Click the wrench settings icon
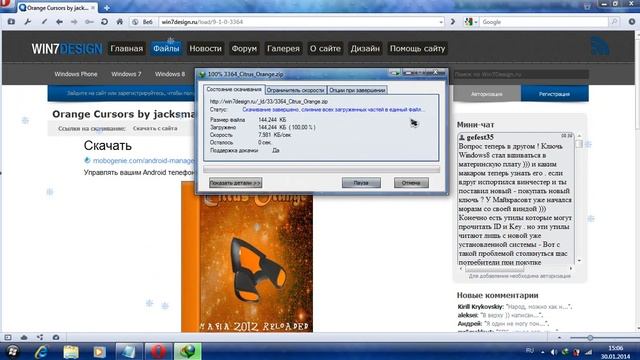640x360 pixels. [x=27, y=22]
